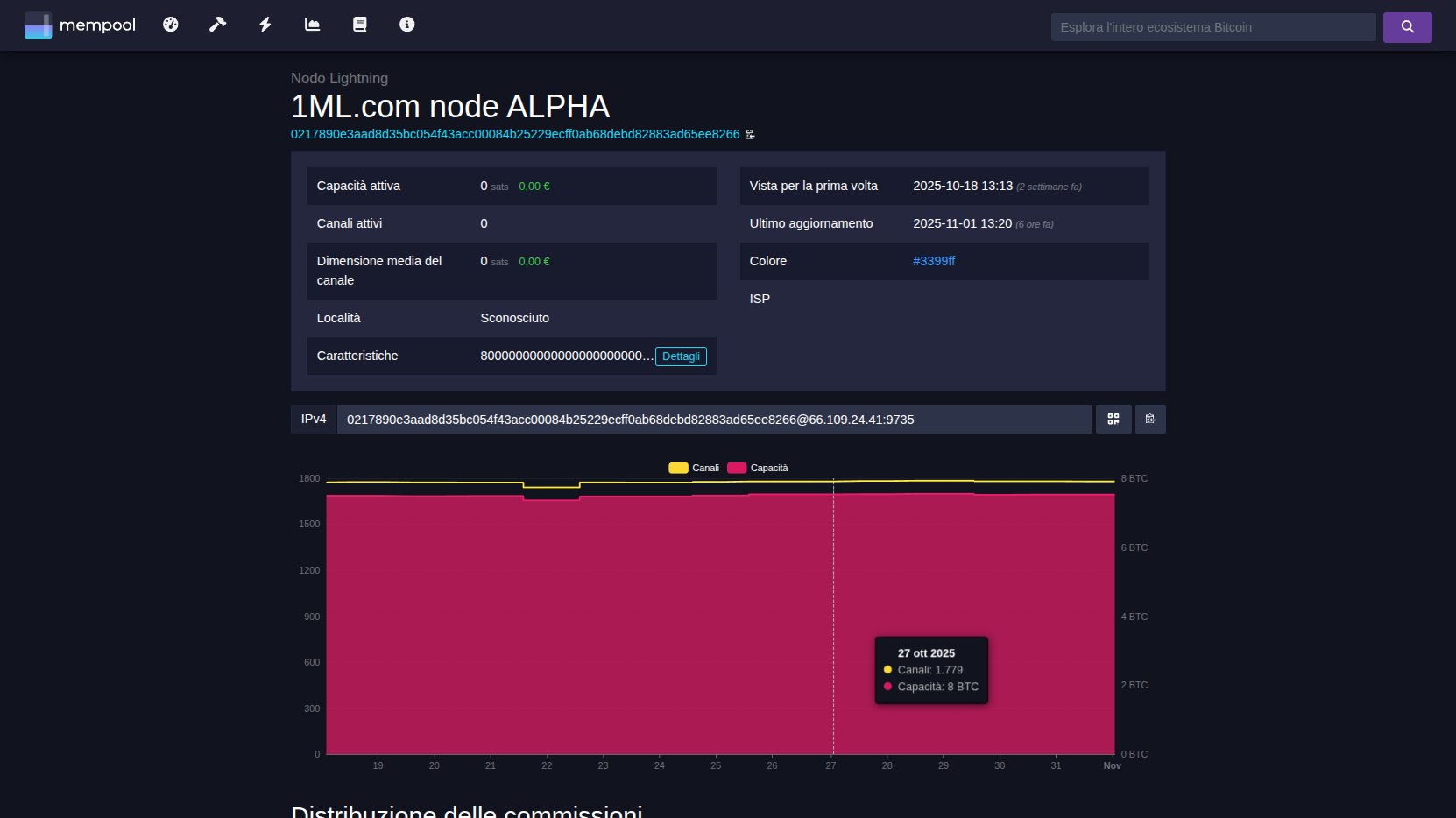Open the dashboard gauge icon

point(171,25)
